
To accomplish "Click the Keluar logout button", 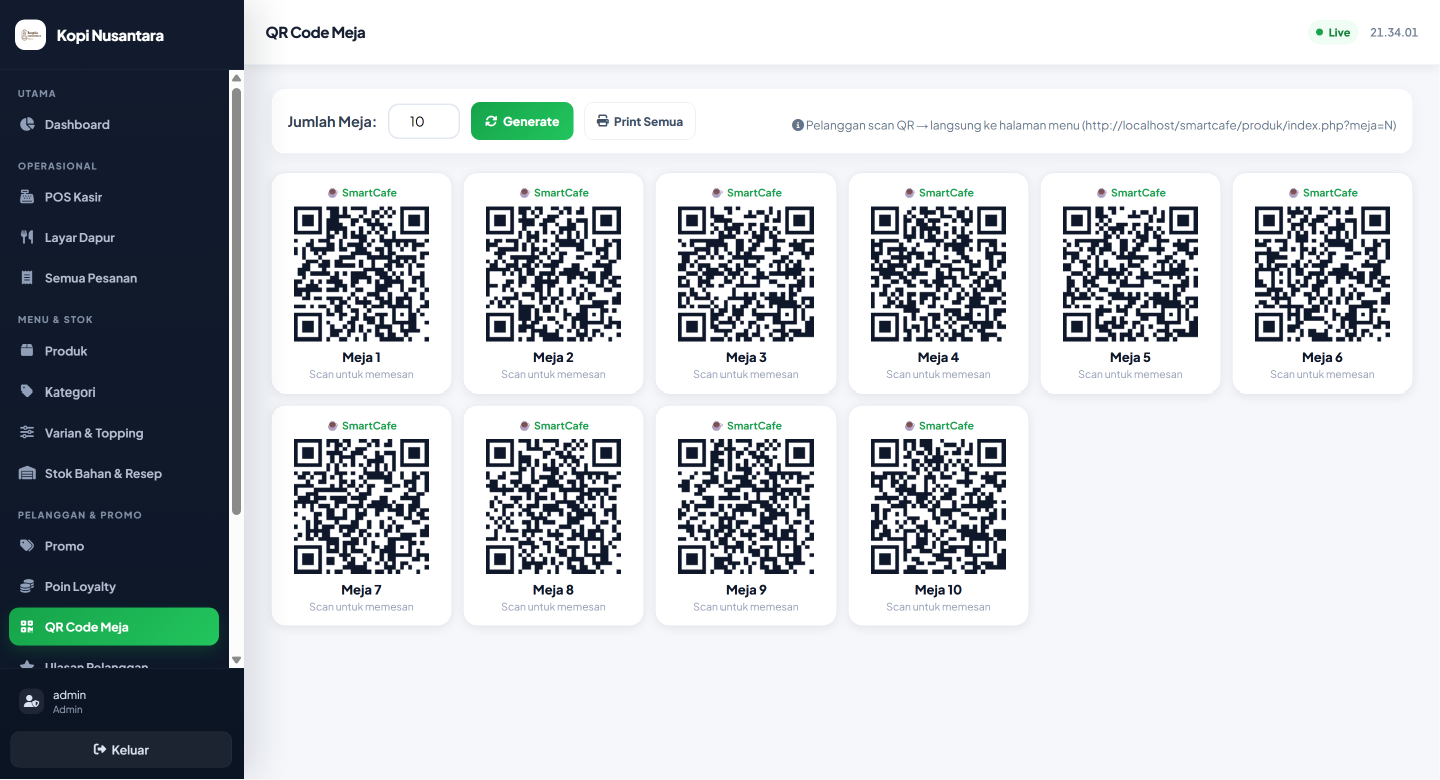I will coord(121,750).
